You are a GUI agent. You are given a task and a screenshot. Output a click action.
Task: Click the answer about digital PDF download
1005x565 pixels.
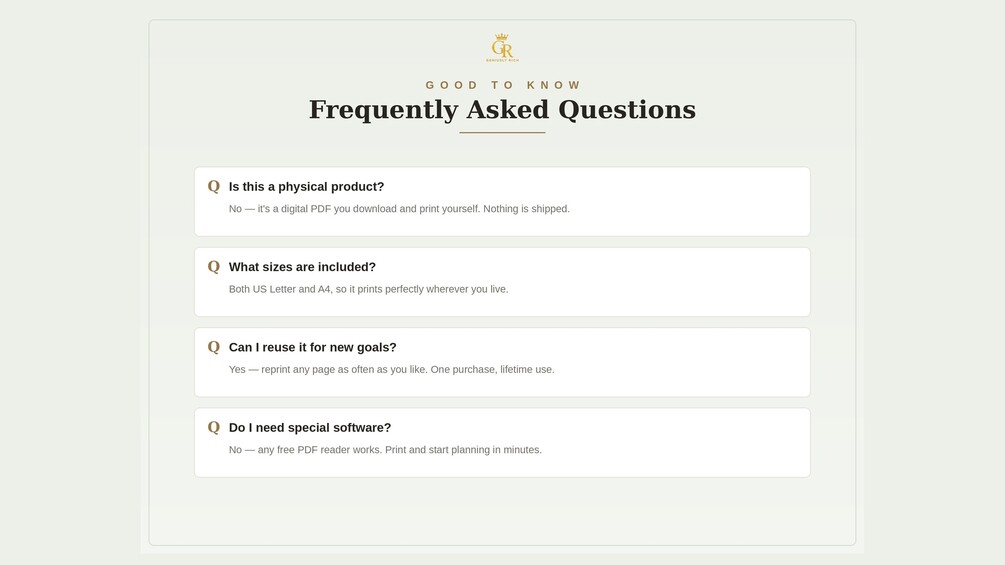(399, 209)
